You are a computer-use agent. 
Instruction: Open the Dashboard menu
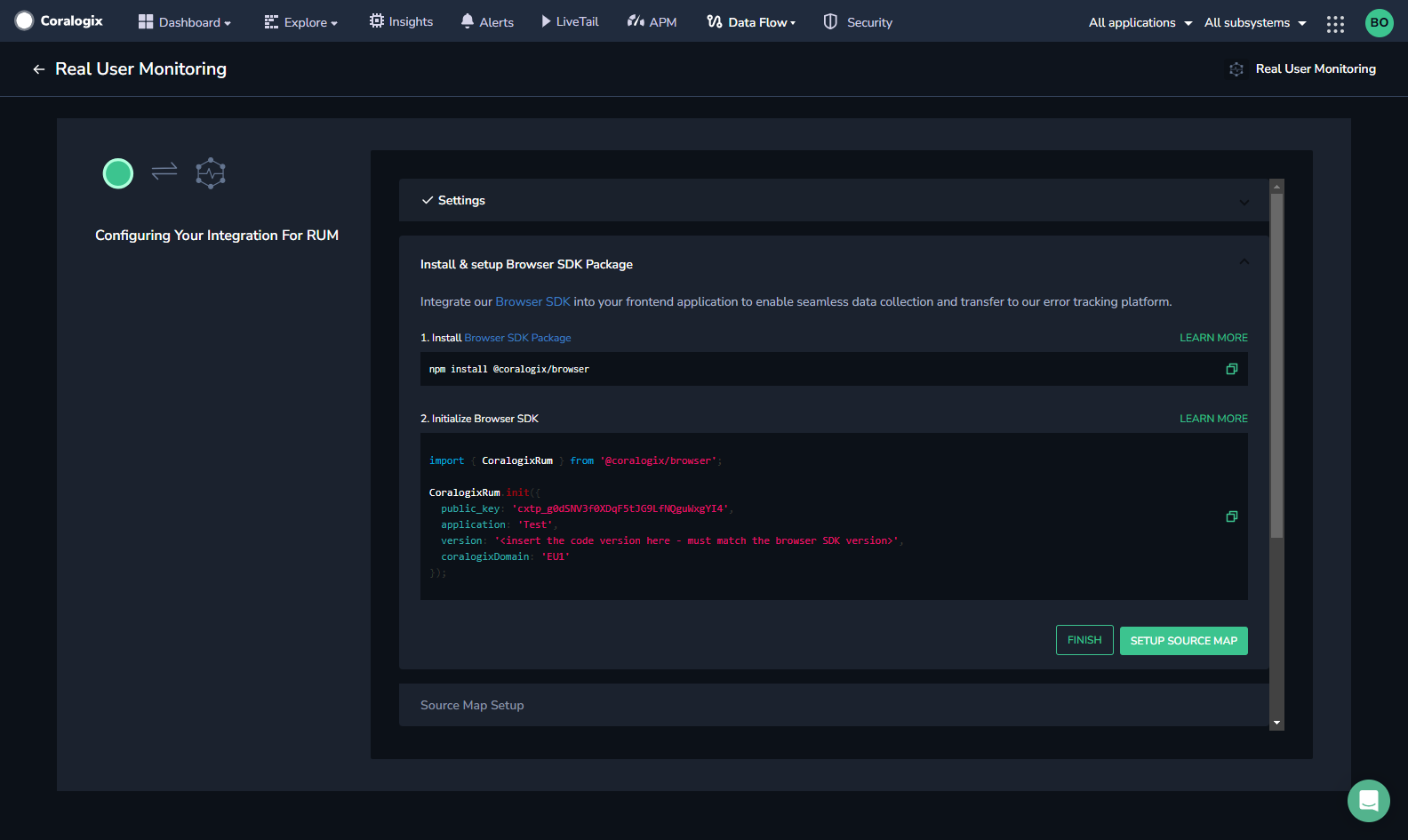pyautogui.click(x=185, y=22)
